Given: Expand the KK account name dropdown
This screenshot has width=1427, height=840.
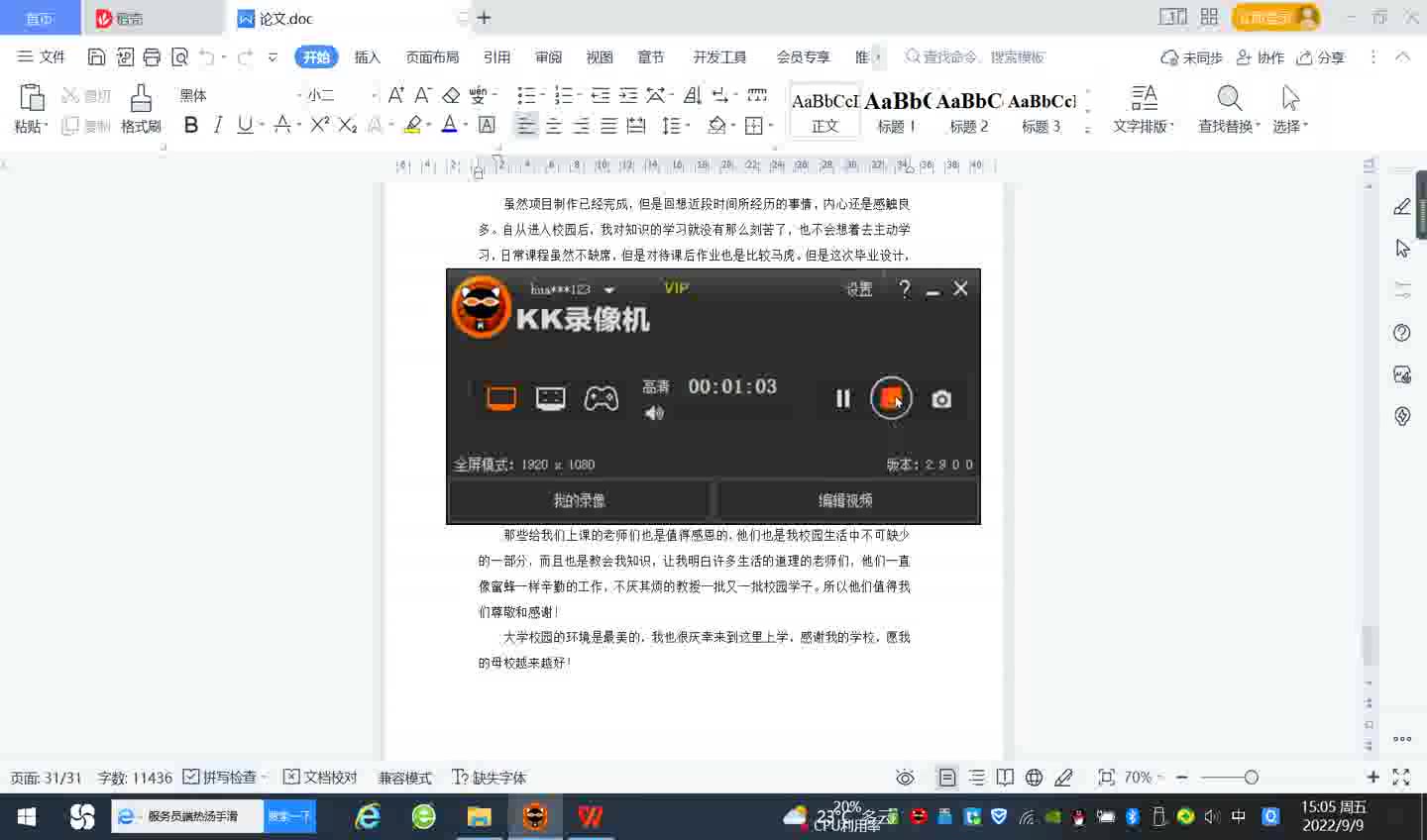Looking at the screenshot, I should tap(609, 290).
